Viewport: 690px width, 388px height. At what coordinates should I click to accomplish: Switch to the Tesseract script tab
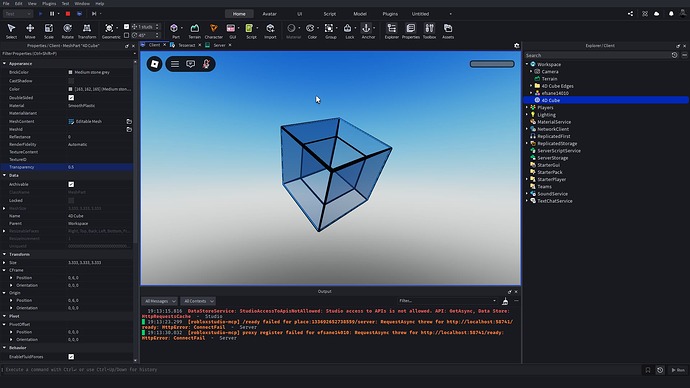click(x=186, y=45)
